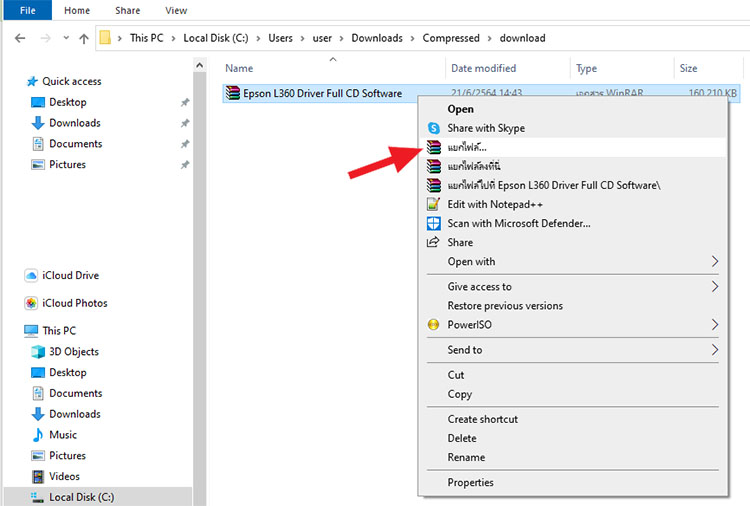Expand chevron after Compressed breadcrumb
The image size is (750, 506).
(x=489, y=38)
